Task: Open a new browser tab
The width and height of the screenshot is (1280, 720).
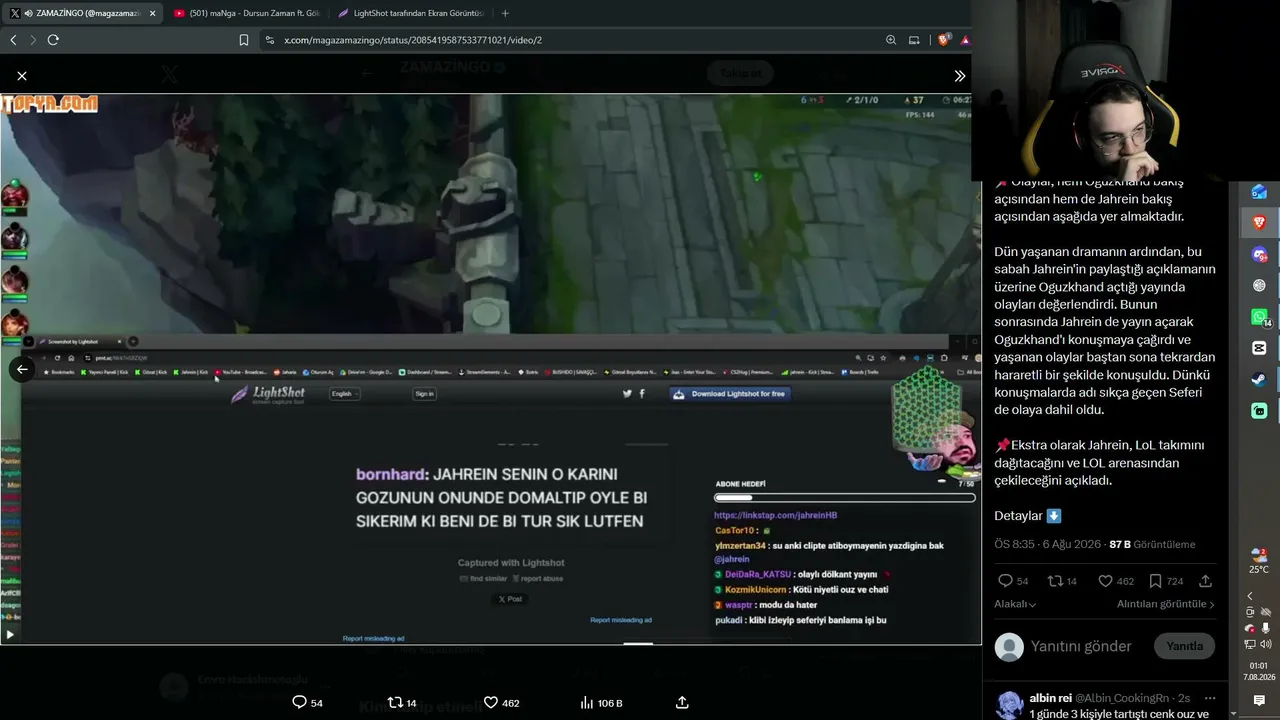Action: coord(505,13)
